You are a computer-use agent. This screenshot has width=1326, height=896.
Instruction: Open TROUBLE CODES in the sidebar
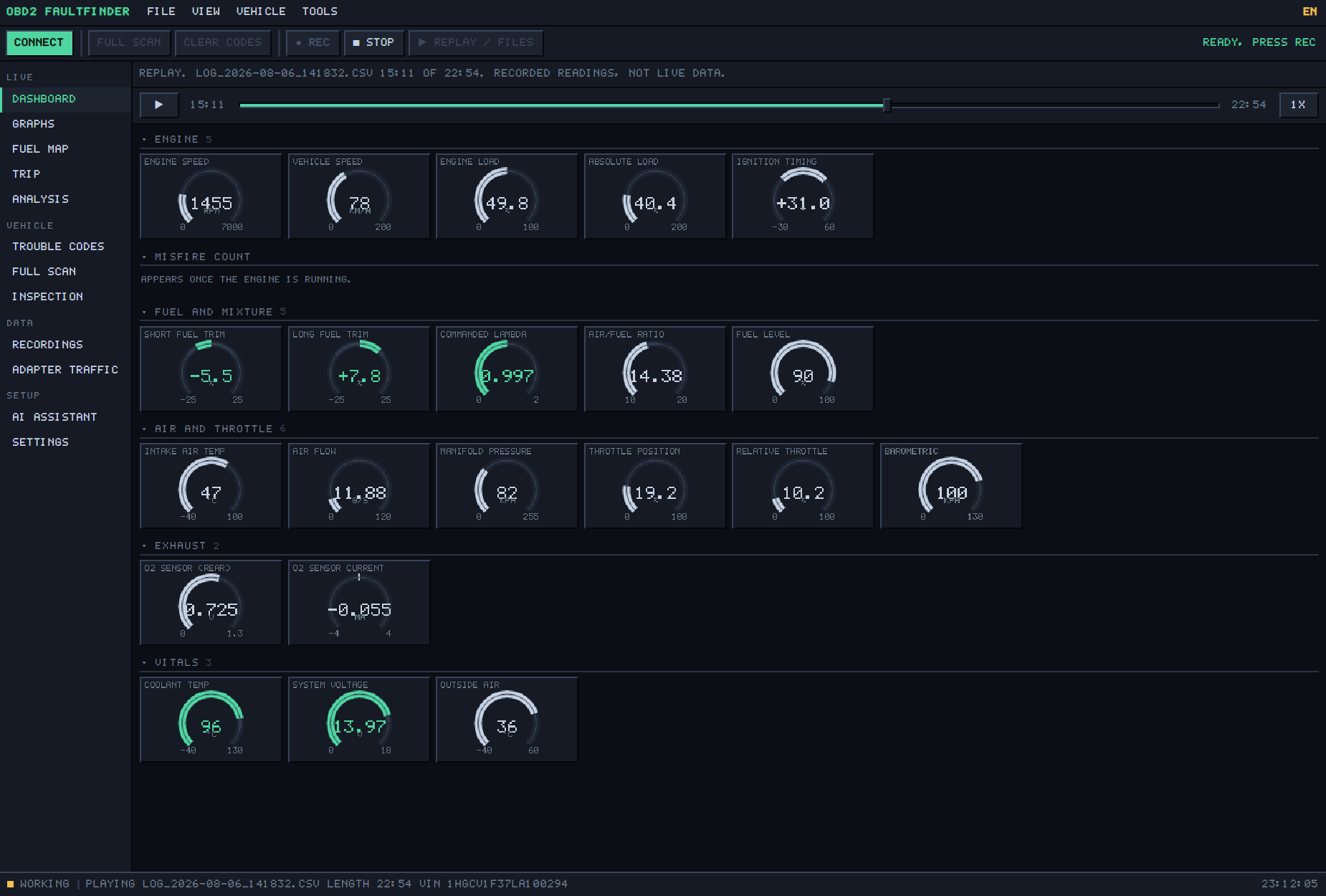65,247
